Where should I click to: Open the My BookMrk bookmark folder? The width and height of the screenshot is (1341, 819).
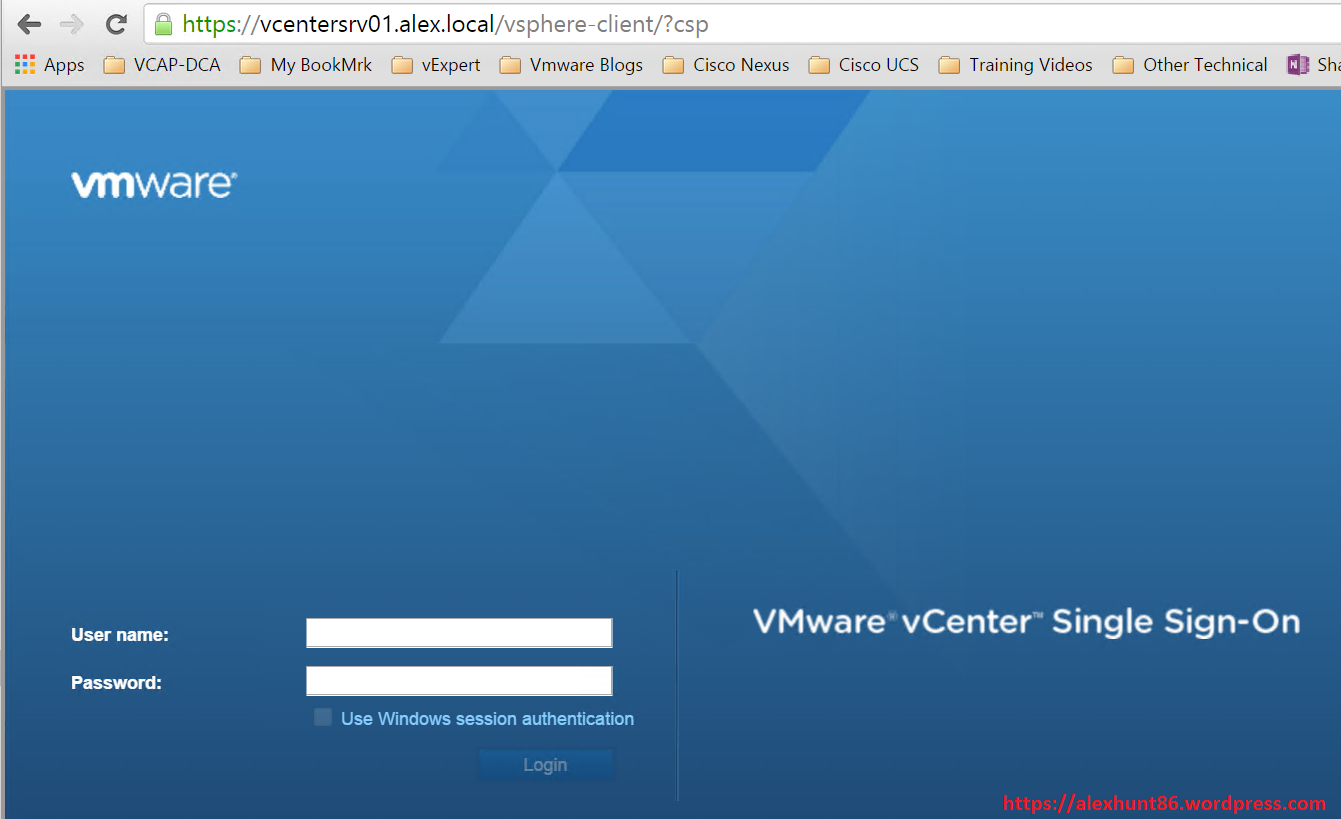(306, 65)
